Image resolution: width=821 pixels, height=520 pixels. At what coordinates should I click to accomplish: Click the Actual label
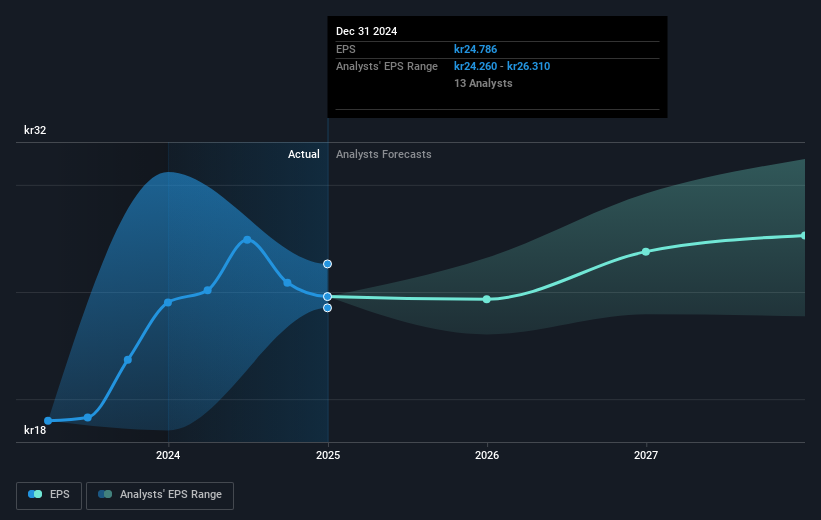pos(304,154)
